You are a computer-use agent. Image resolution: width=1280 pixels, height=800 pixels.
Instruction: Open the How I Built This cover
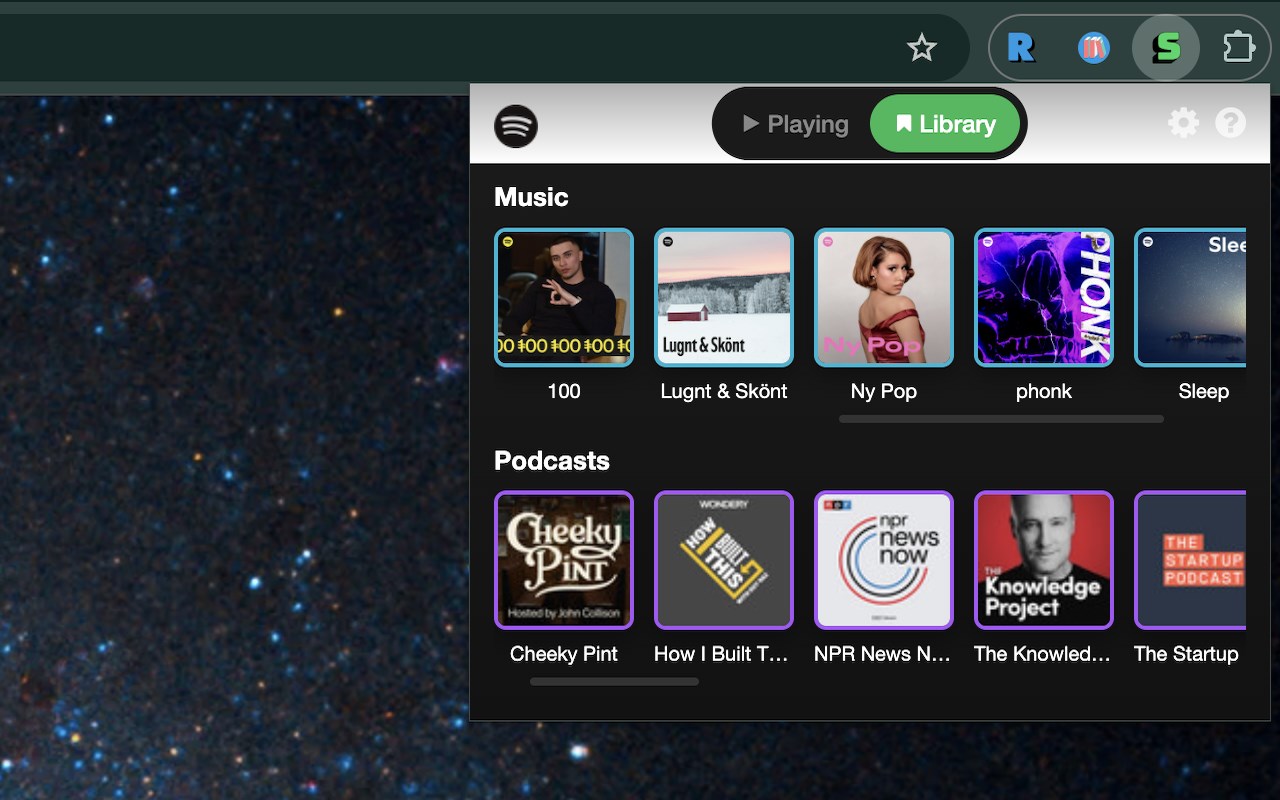tap(724, 560)
